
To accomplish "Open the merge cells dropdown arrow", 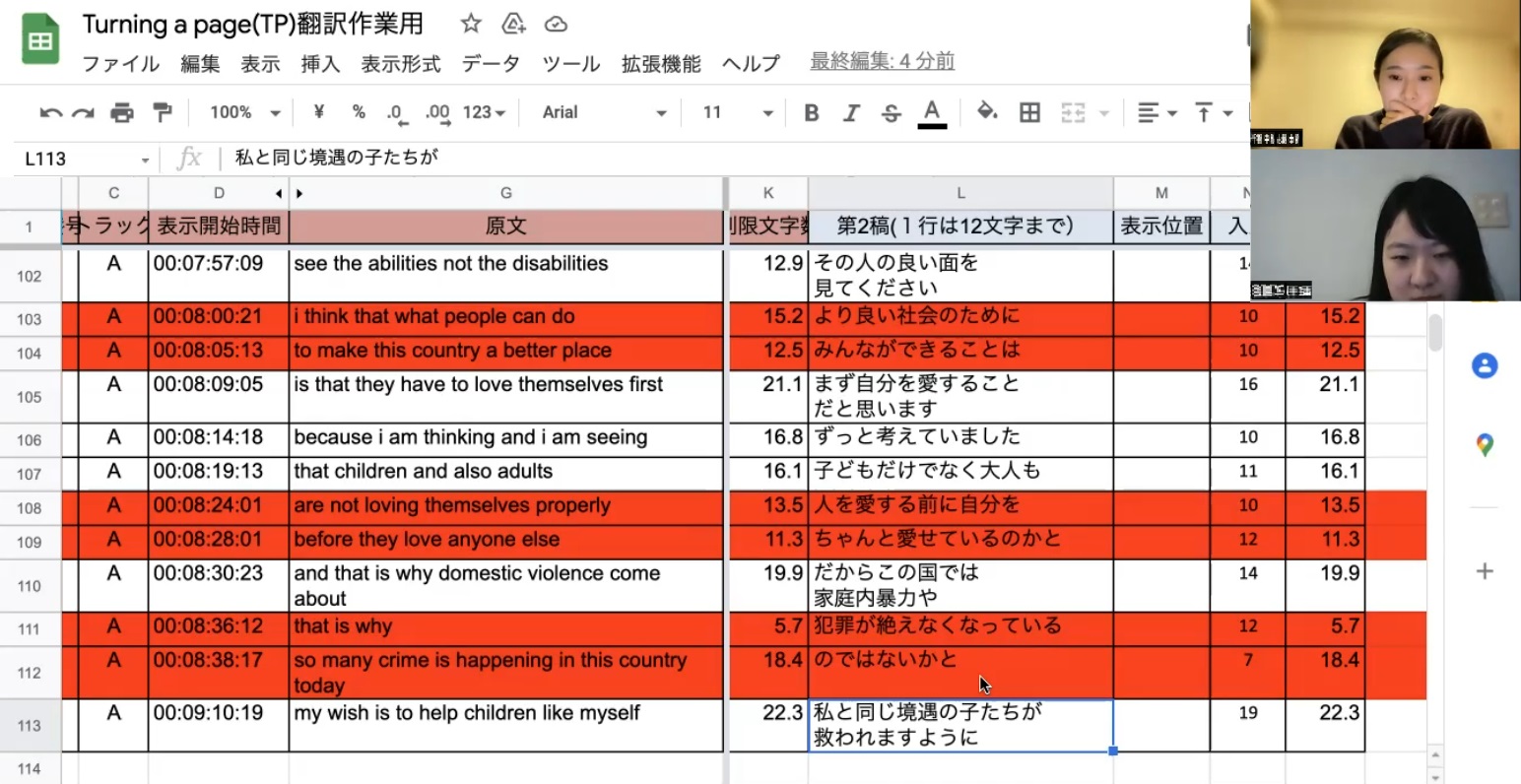I will coord(1104,113).
